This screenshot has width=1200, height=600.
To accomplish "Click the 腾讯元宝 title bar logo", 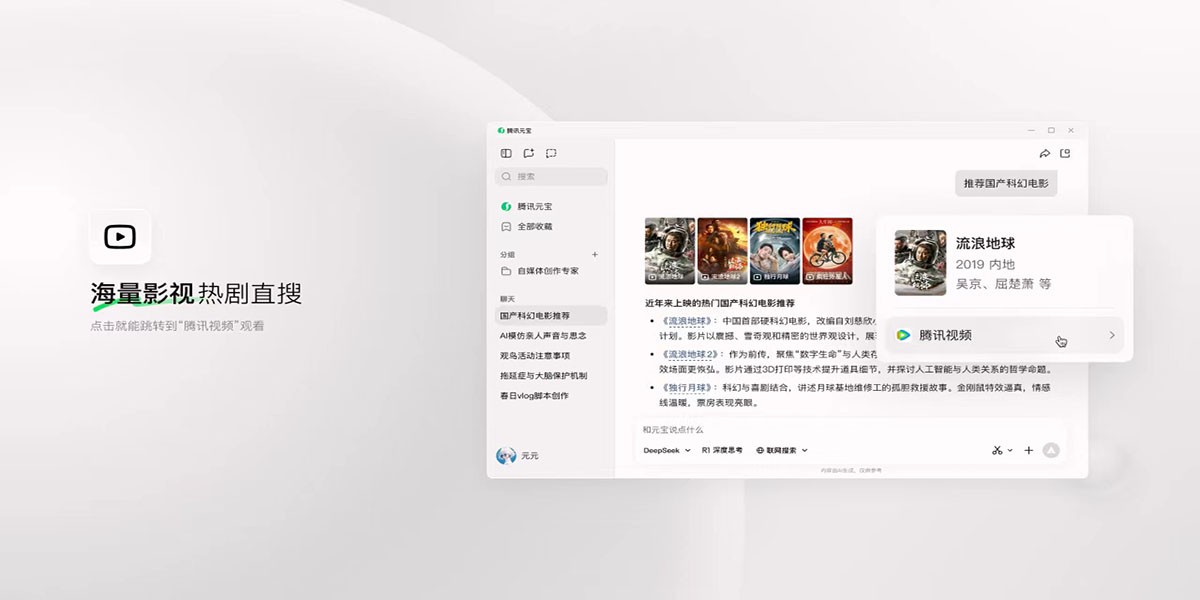I will tap(501, 130).
